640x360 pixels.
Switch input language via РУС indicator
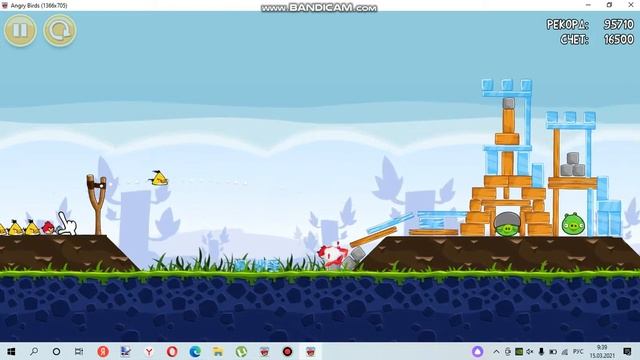[x=578, y=351]
